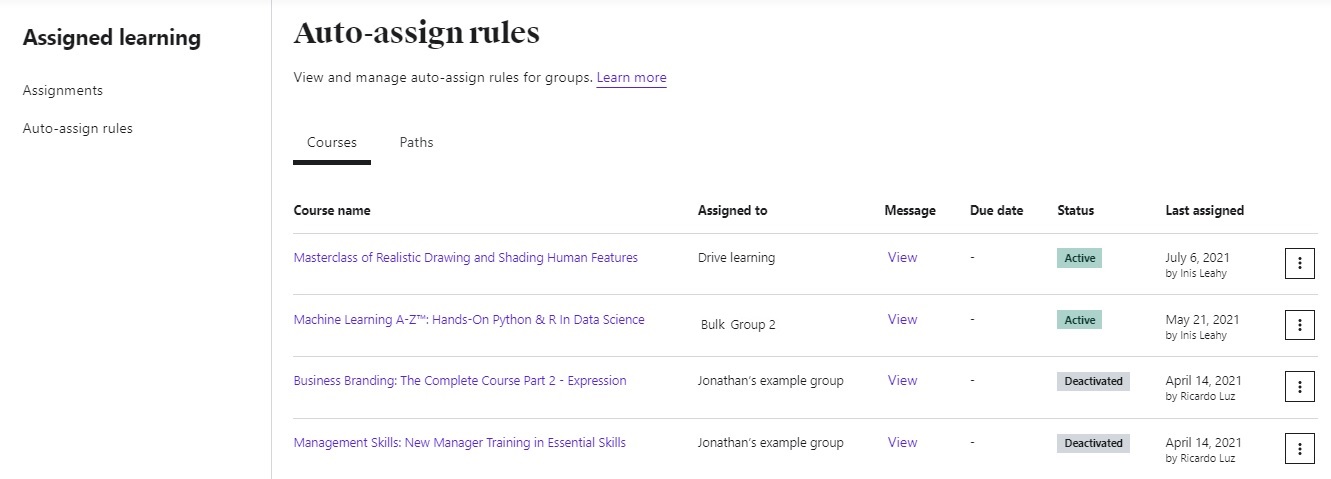Open Business Branding Complete Course link
This screenshot has height=479, width=1331.
[x=460, y=381]
